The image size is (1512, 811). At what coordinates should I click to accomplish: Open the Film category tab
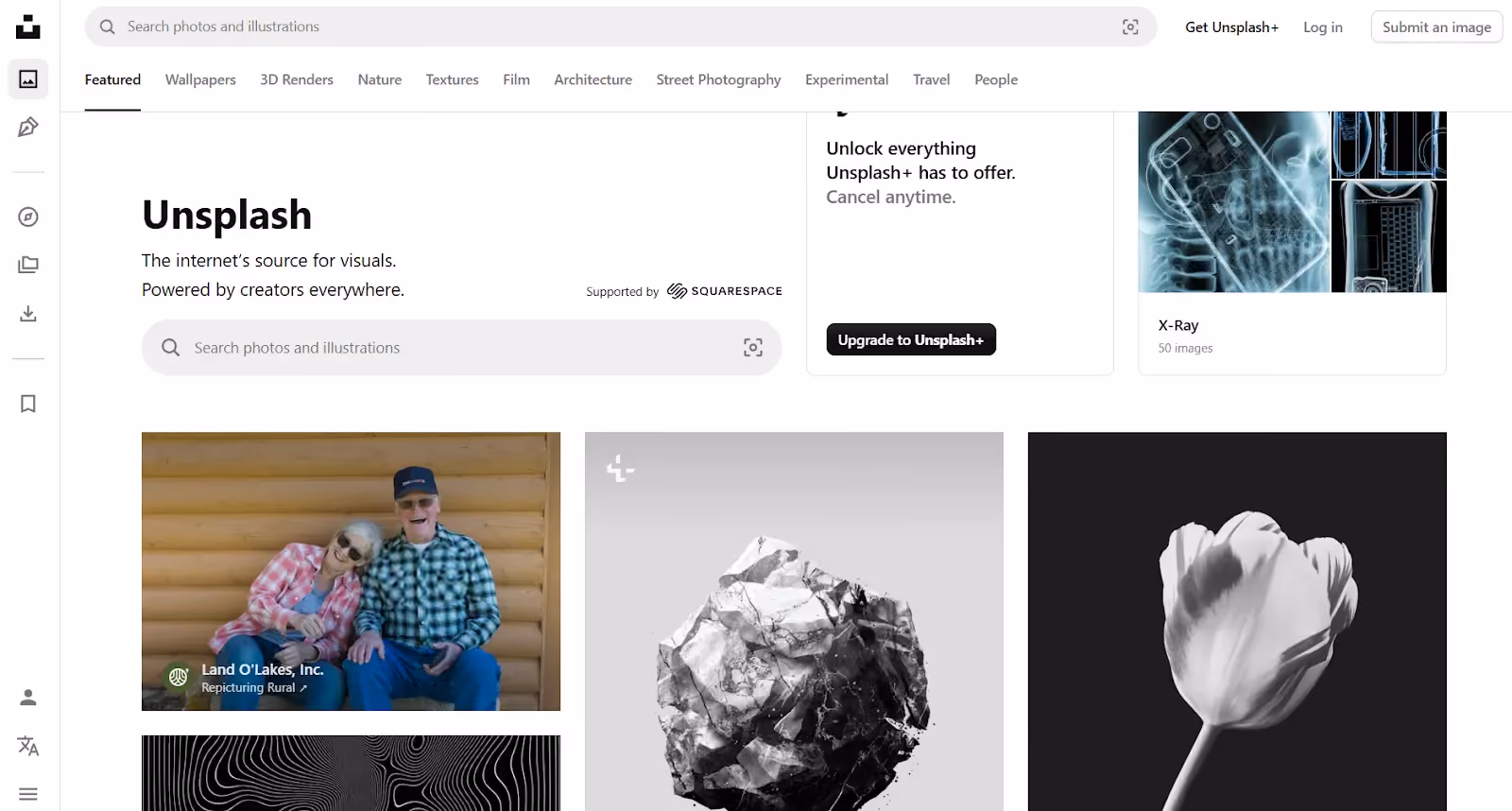[x=517, y=79]
